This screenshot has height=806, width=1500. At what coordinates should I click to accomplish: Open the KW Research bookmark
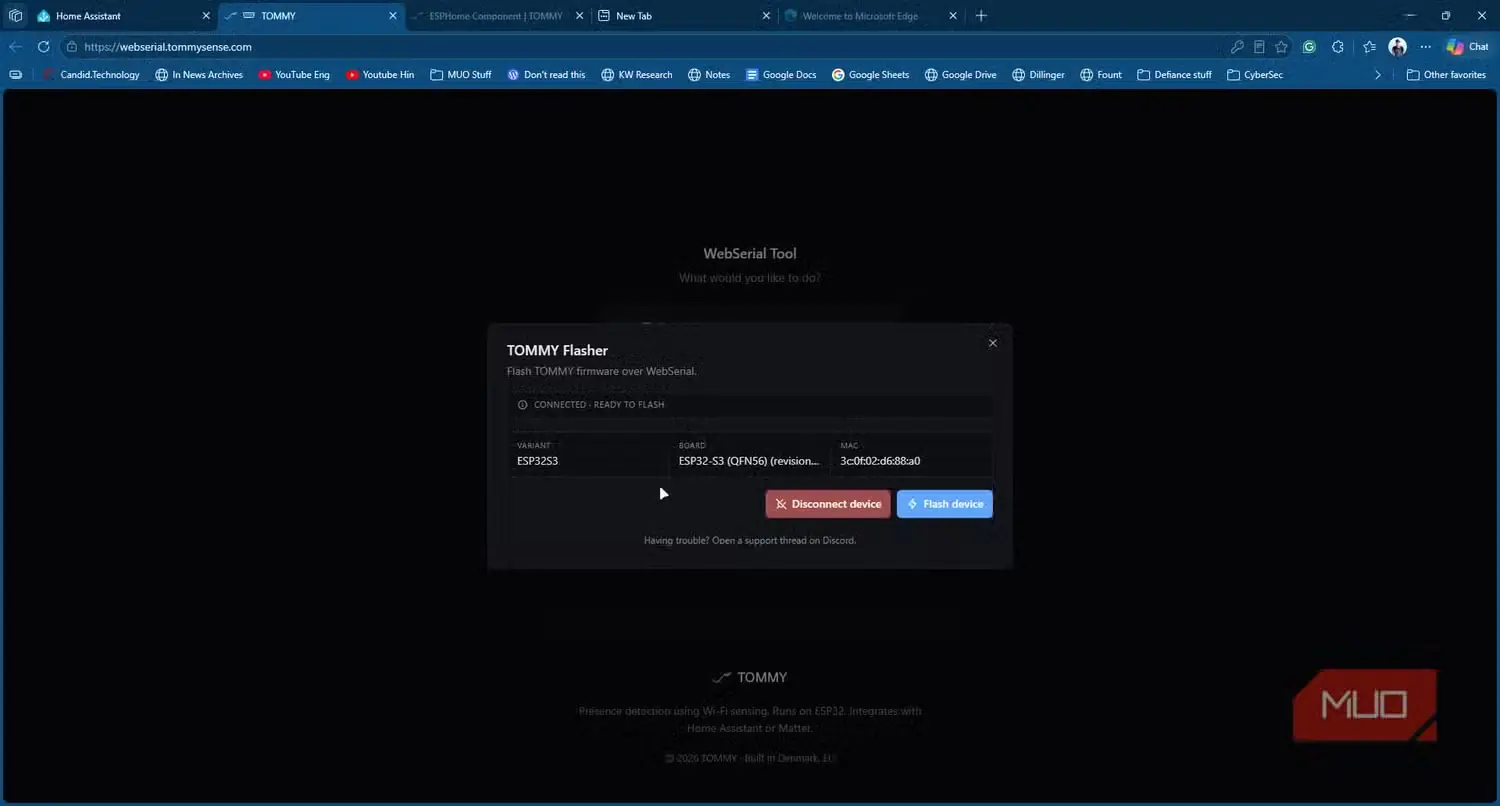[636, 75]
